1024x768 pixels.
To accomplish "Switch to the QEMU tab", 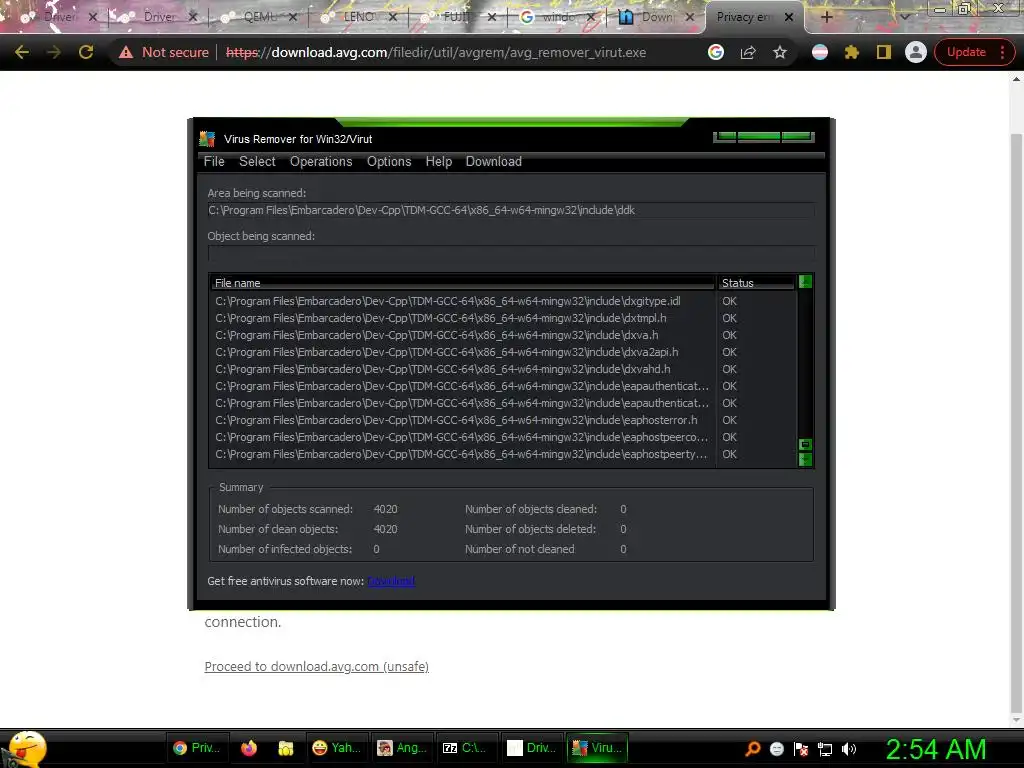I will 260,17.
